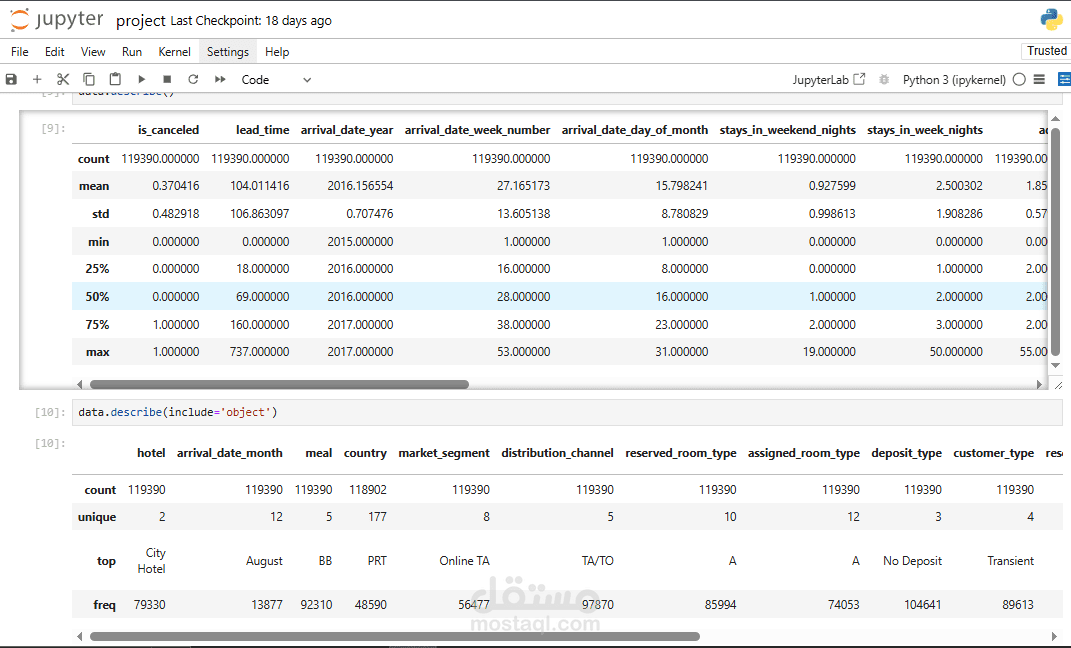
Task: Restart kernel and run all cells icon
Action: 220,79
